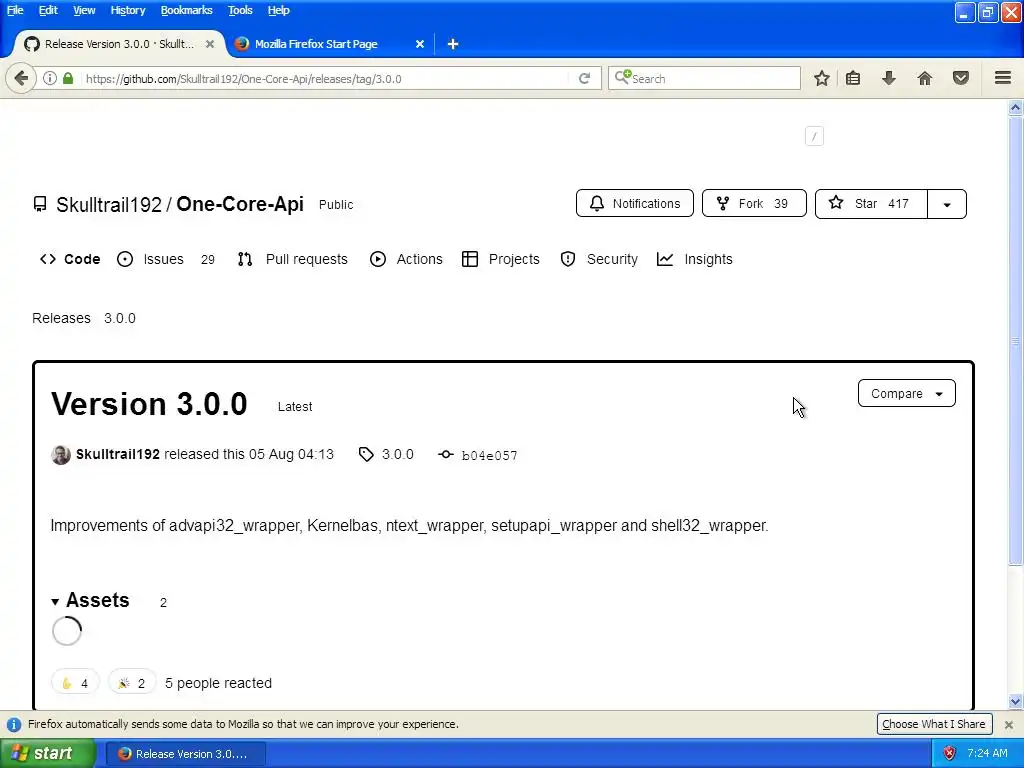The image size is (1024, 768).
Task: Open the Compare dropdown
Action: [906, 394]
